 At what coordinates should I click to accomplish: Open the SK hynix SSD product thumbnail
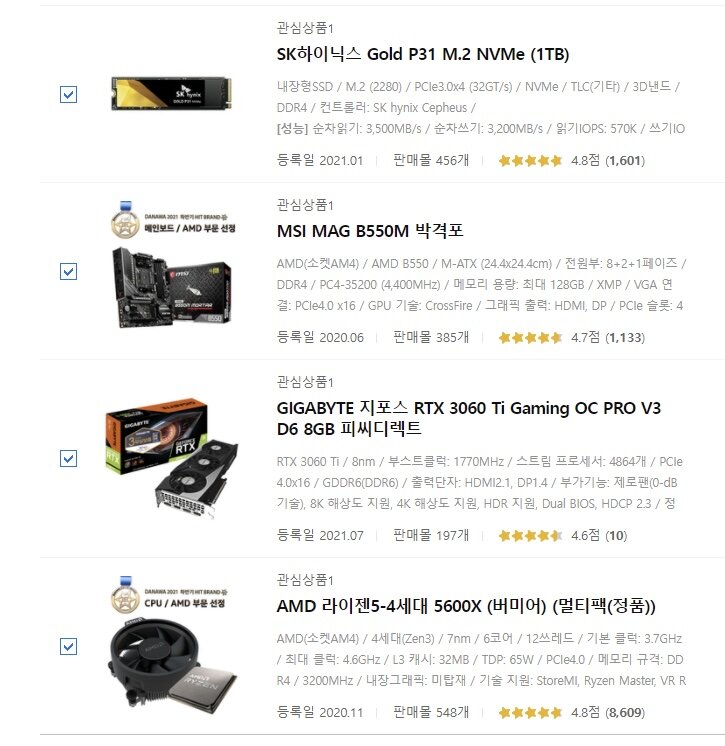pyautogui.click(x=171, y=93)
